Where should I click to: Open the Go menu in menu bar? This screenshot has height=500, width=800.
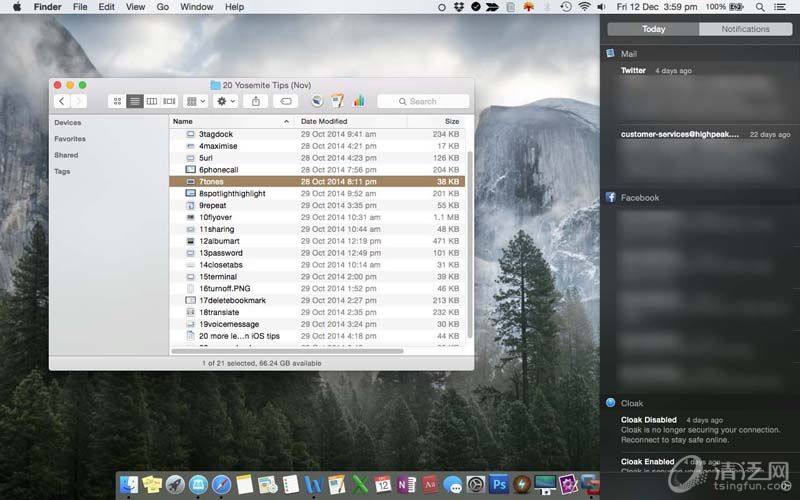(162, 7)
